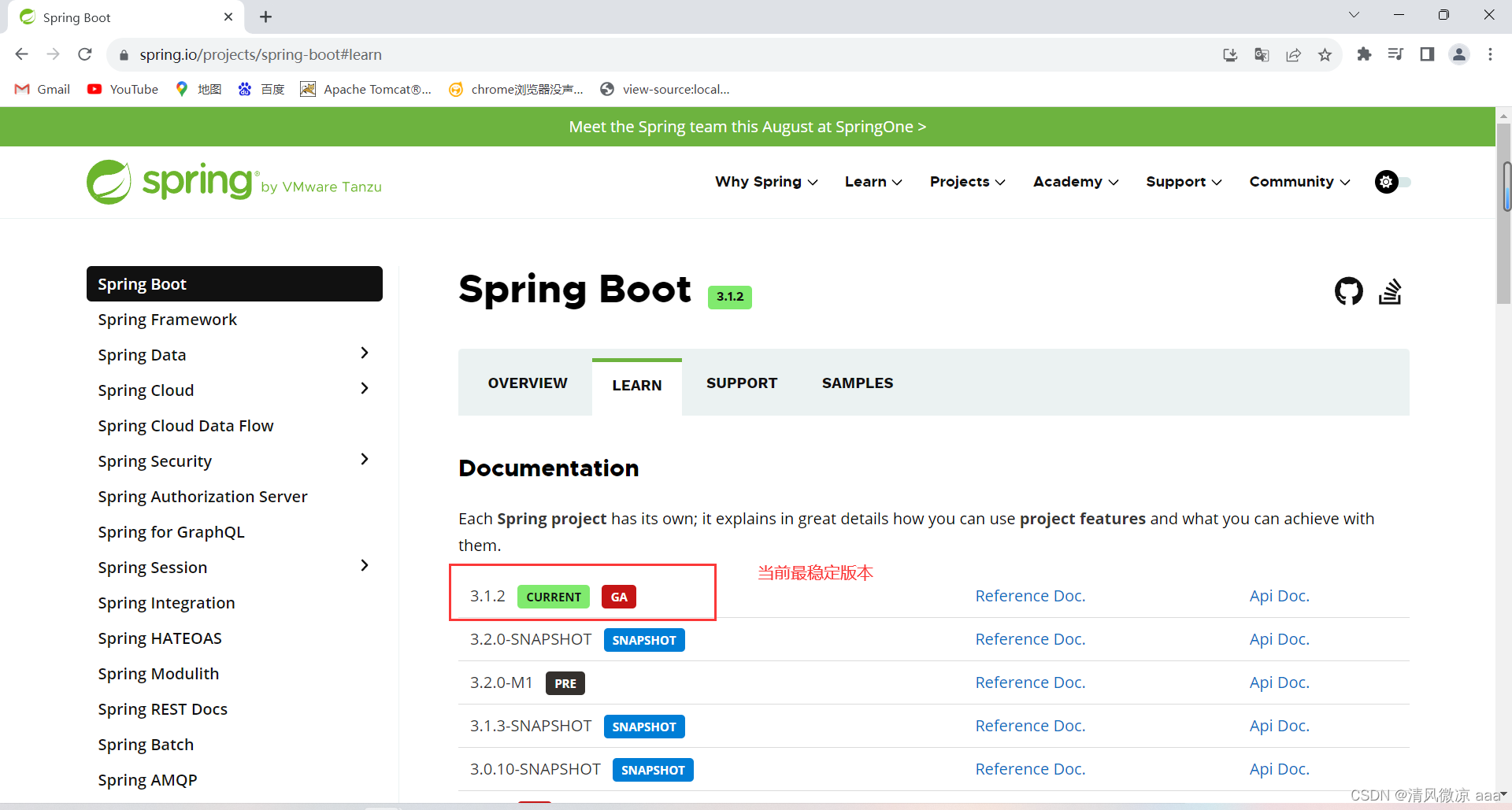Open Spring Integration project

tap(166, 603)
